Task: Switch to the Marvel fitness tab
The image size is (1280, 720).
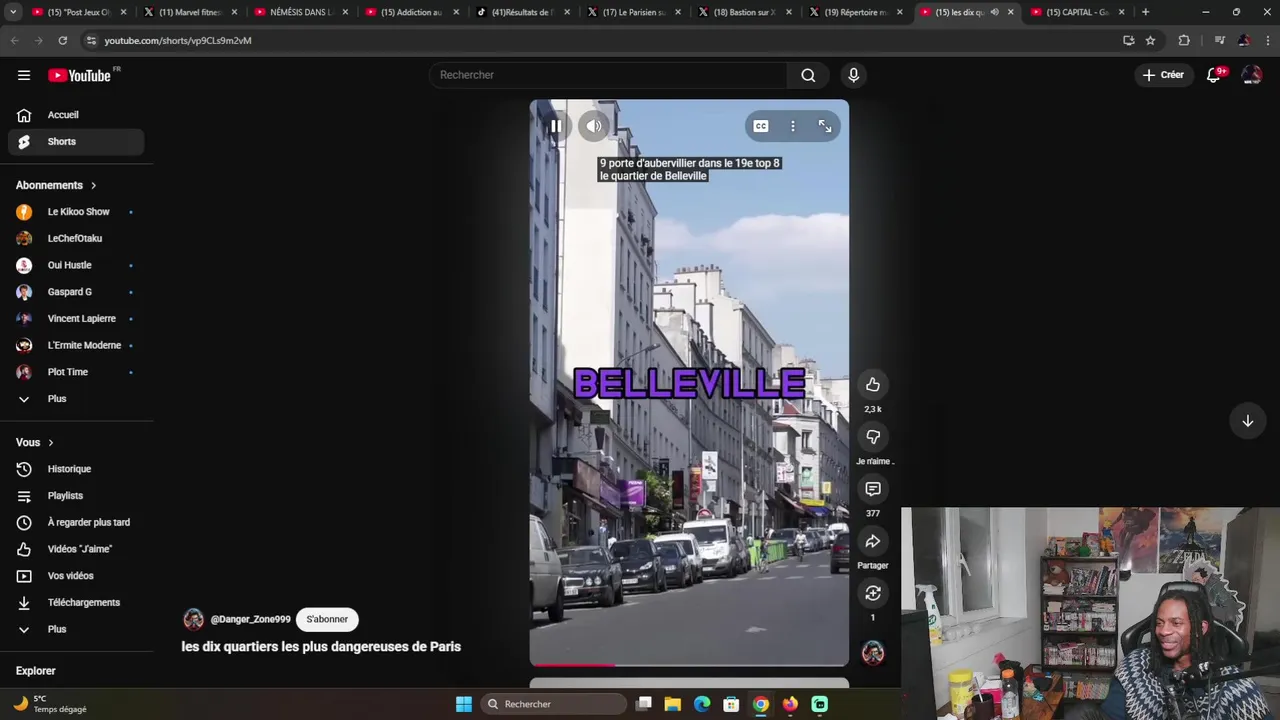Action: pyautogui.click(x=190, y=12)
